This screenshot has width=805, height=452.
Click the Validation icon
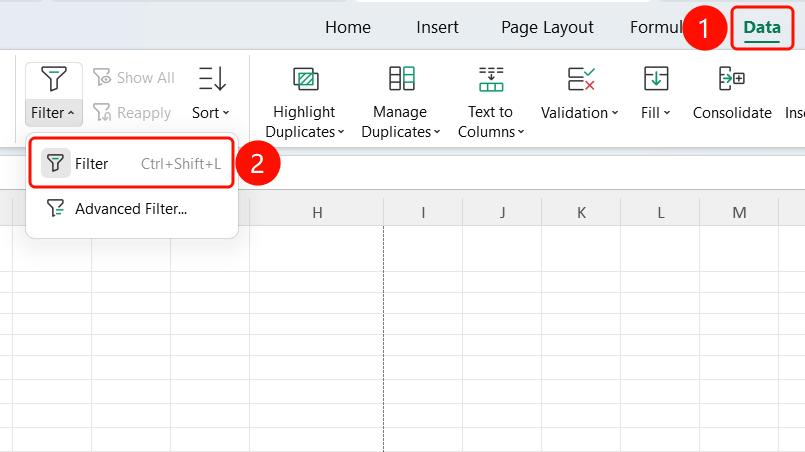coord(581,79)
